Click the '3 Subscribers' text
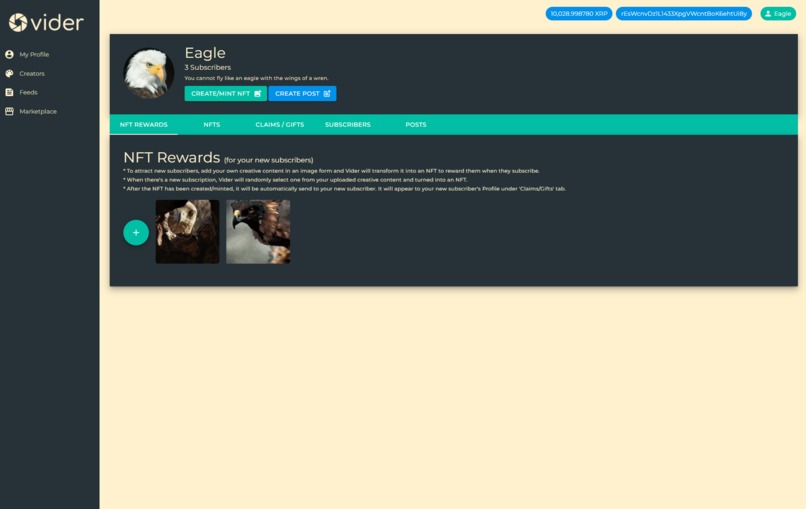 pyautogui.click(x=208, y=67)
